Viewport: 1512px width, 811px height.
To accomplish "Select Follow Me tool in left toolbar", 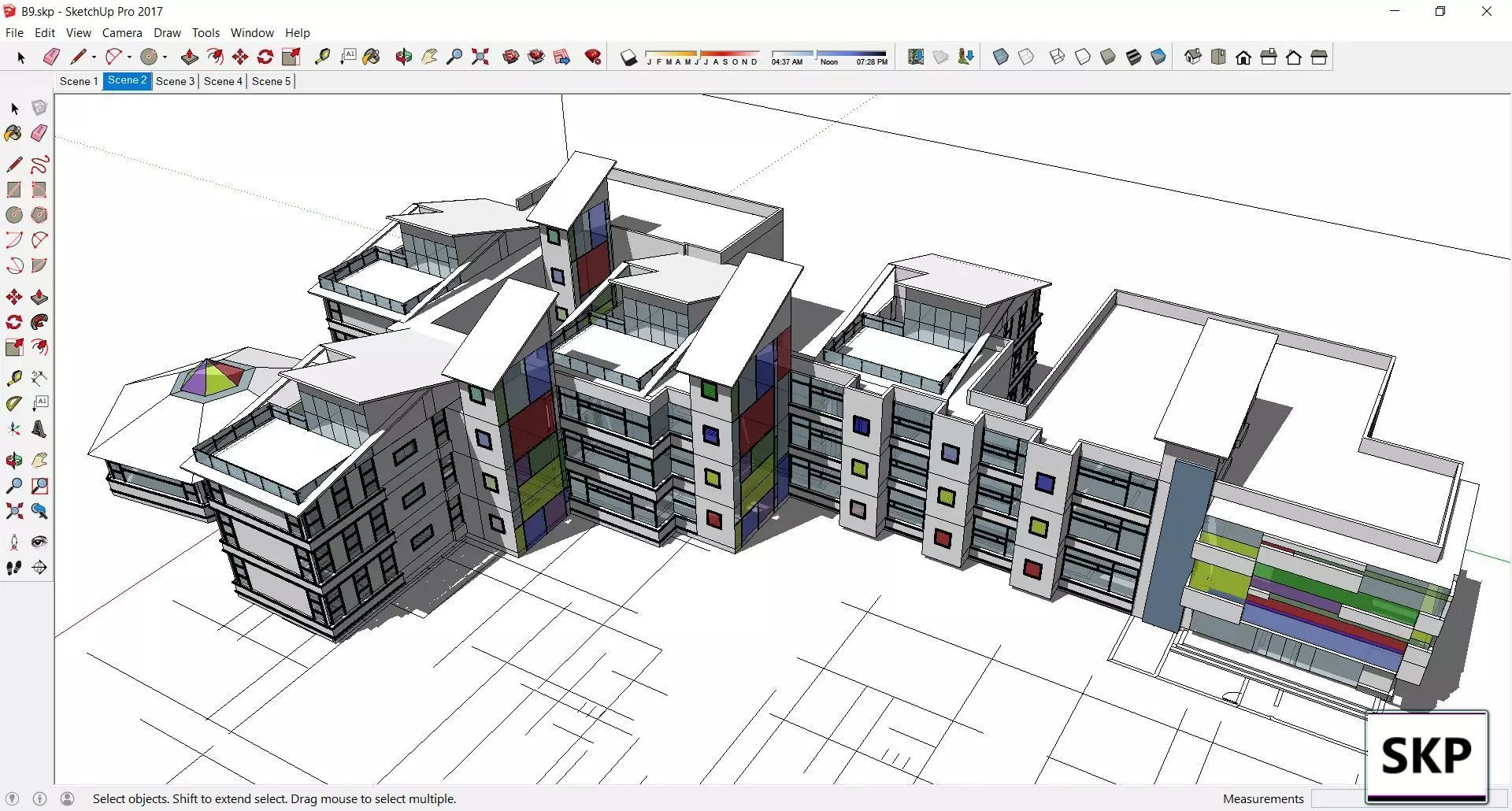I will [39, 322].
